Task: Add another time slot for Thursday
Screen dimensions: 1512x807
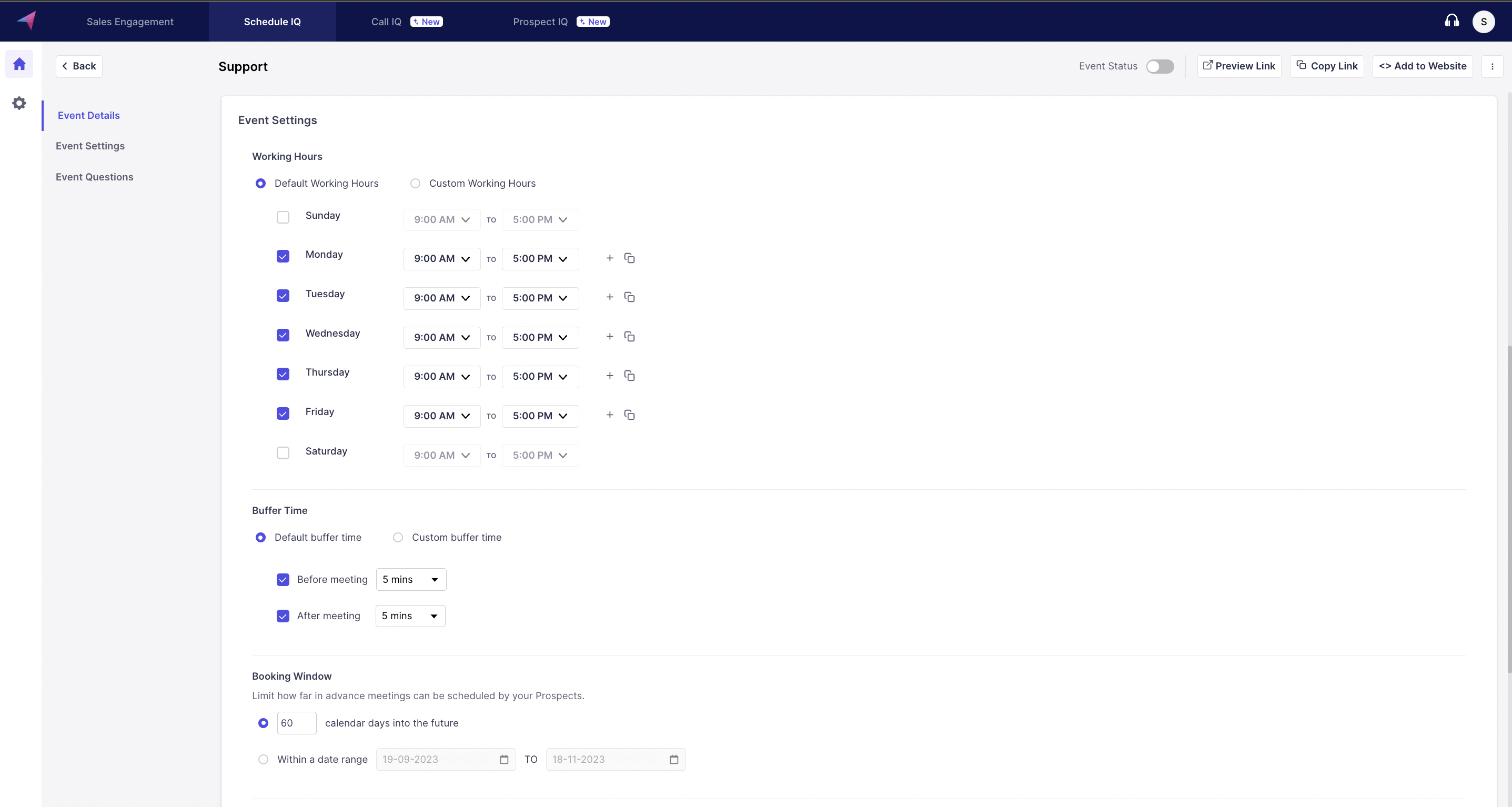Action: pos(610,376)
